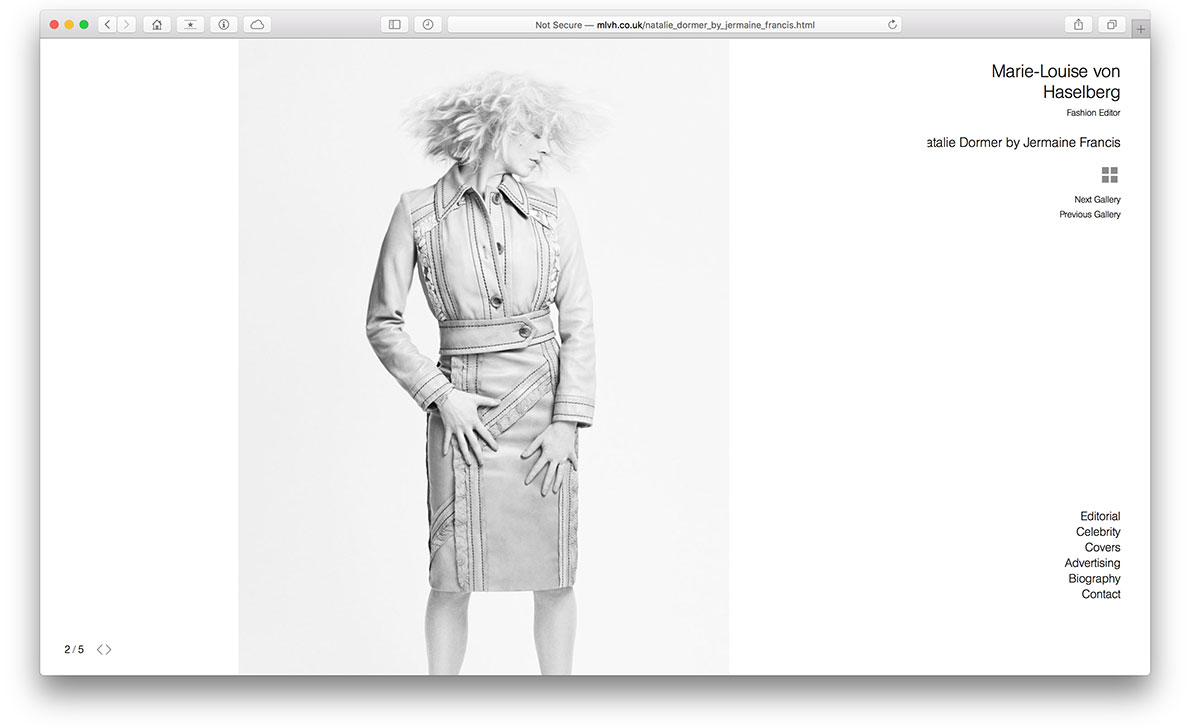
Task: Open the Contact page
Action: 1101,594
